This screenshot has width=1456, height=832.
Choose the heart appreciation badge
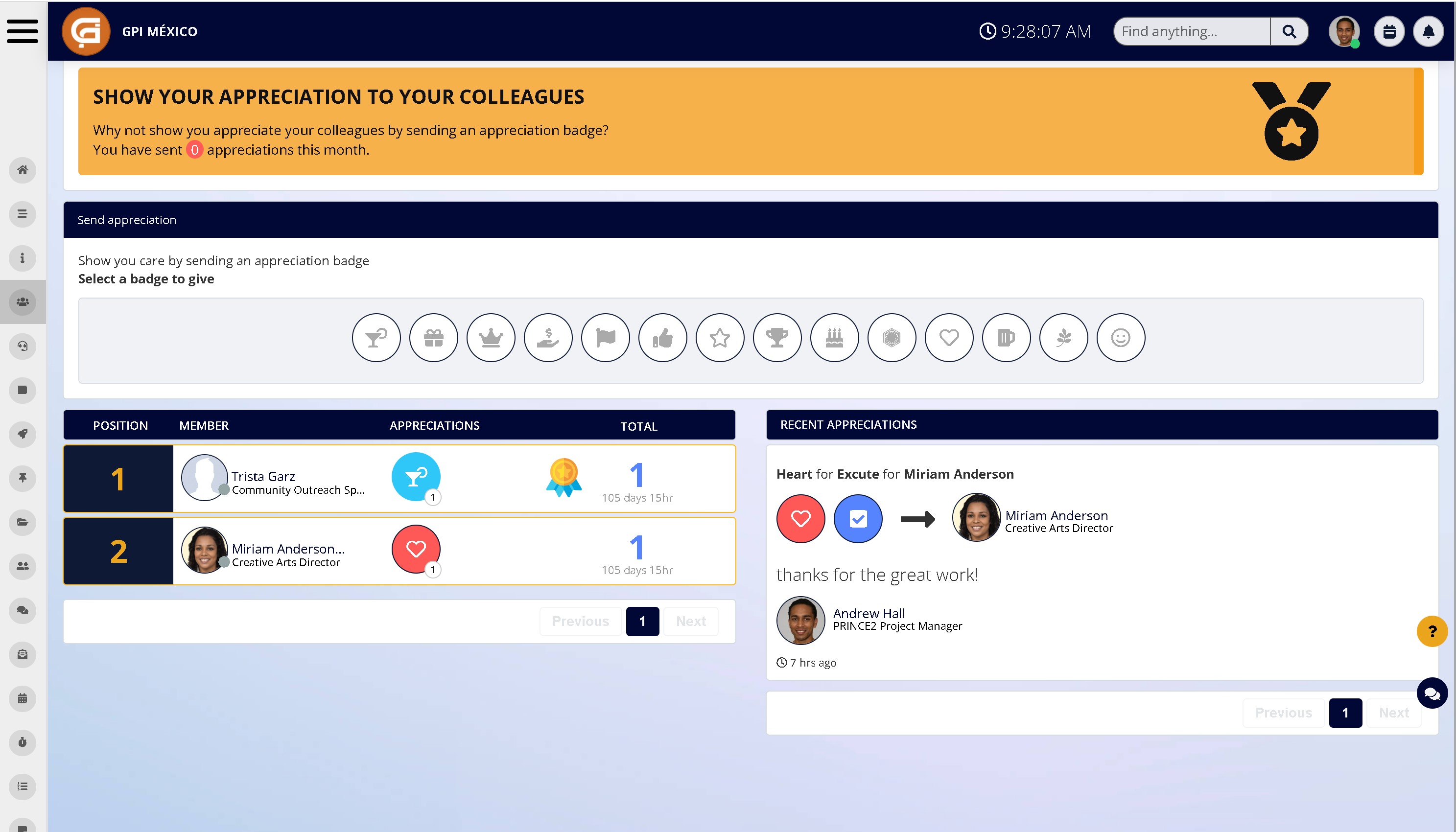[949, 338]
